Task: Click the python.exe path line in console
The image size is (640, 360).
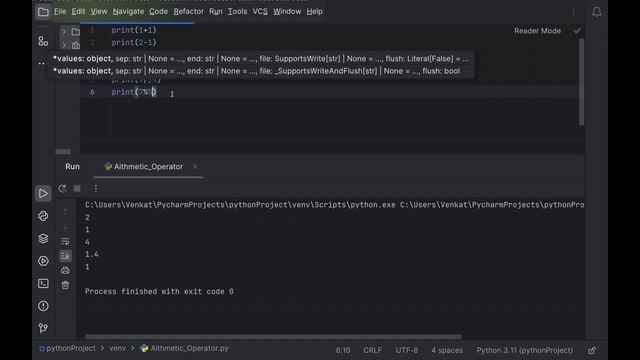Action: click(334, 205)
